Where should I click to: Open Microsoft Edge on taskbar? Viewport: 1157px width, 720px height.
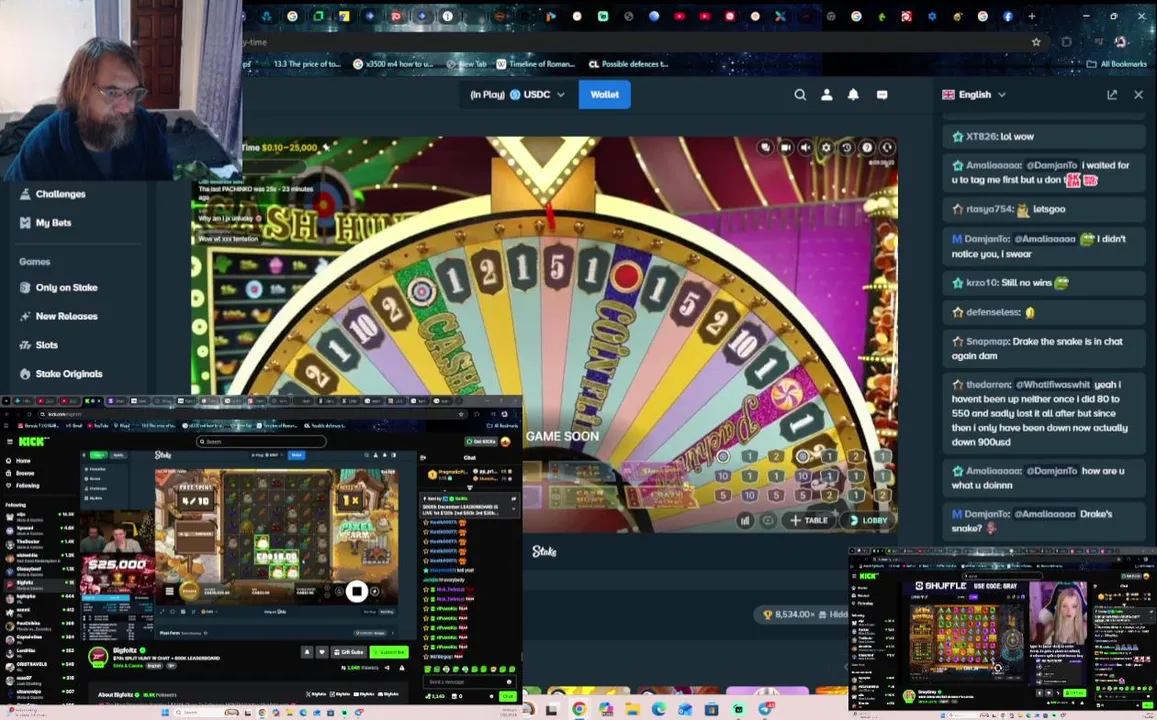659,710
